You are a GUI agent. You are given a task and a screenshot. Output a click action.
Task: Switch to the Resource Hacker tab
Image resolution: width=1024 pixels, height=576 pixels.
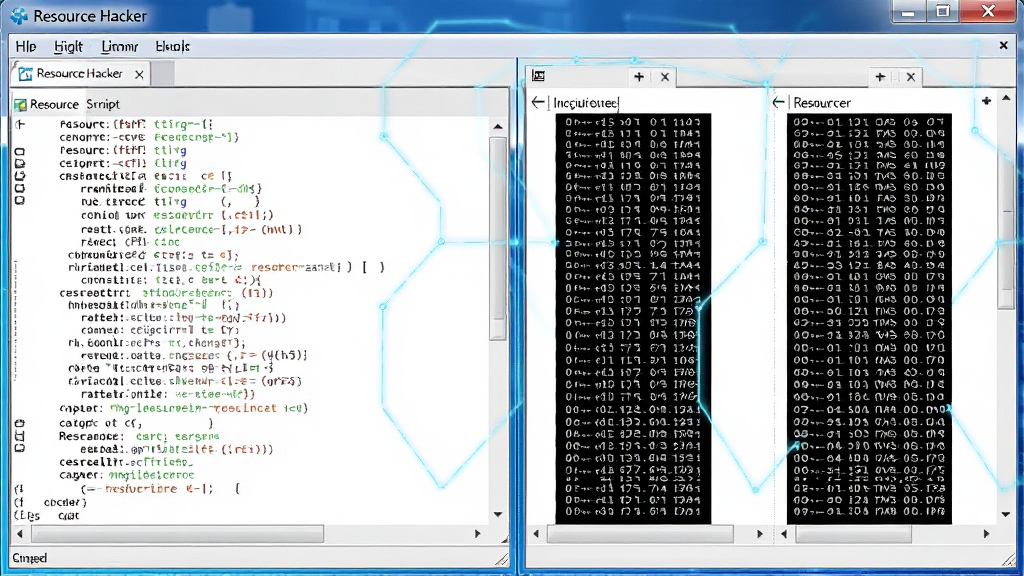point(80,74)
